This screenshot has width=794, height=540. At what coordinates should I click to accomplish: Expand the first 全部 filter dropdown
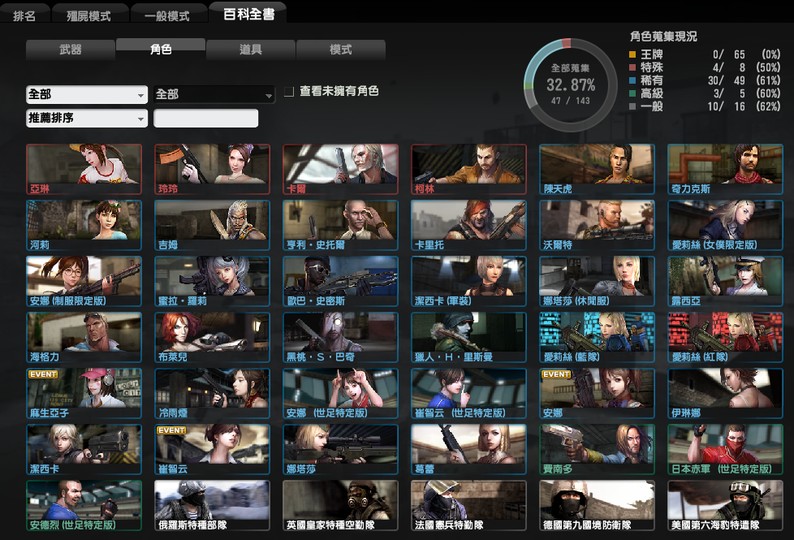click(x=87, y=94)
